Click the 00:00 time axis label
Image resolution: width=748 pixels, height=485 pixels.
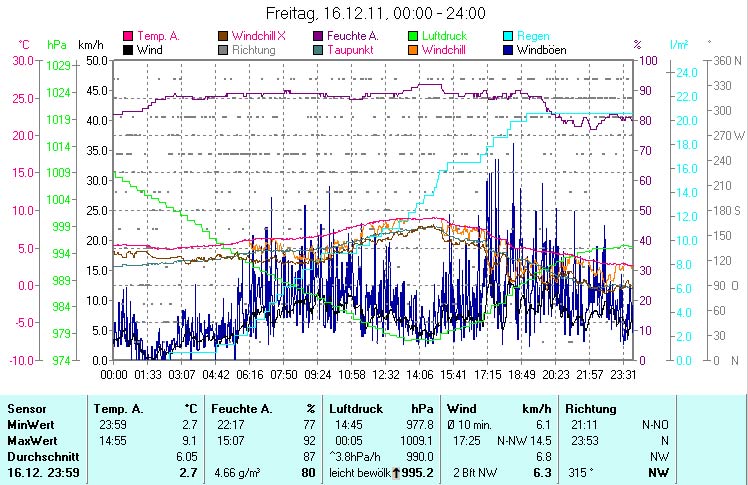point(114,374)
